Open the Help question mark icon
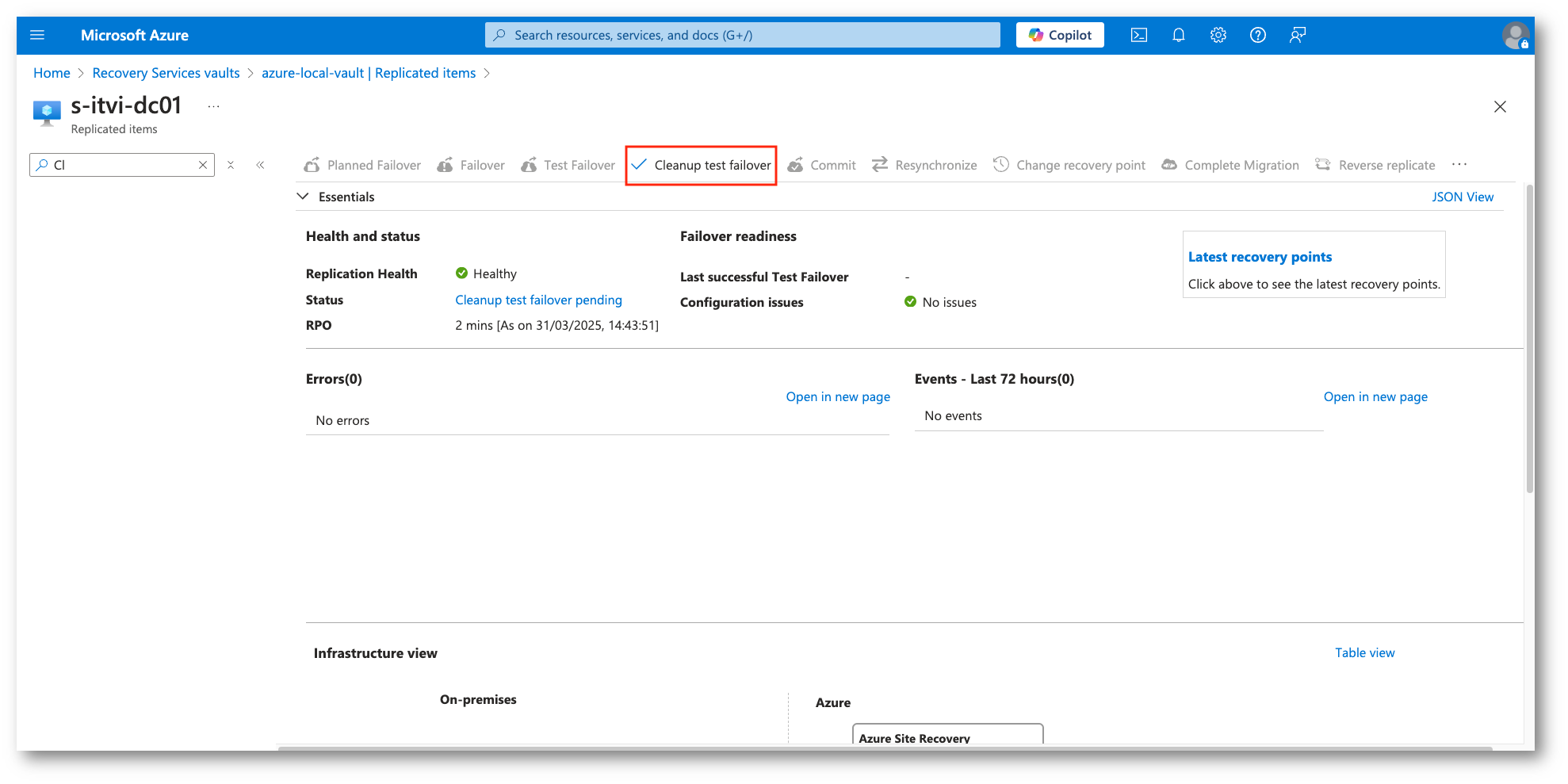Image resolution: width=1568 pixels, height=784 pixels. click(x=1257, y=35)
